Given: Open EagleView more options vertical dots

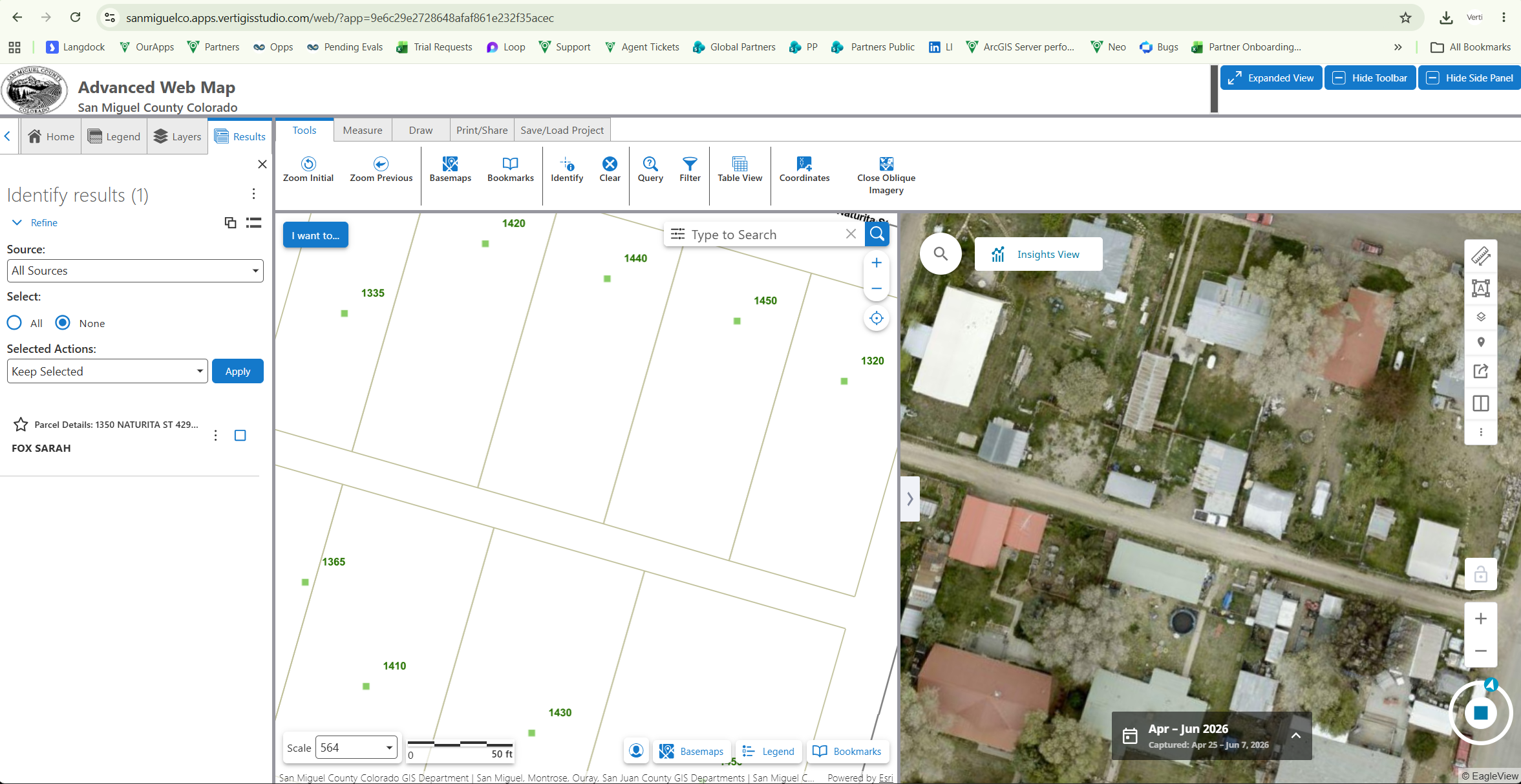Looking at the screenshot, I should [1481, 432].
